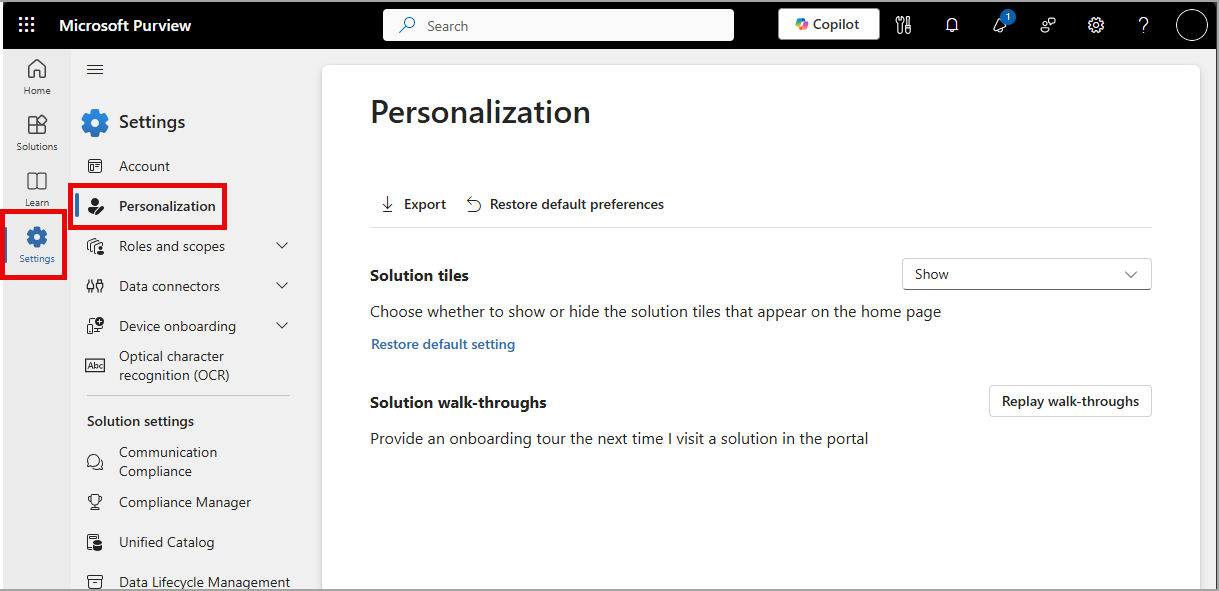Click the Roles and scopes icon
The width and height of the screenshot is (1219, 591).
pos(95,246)
